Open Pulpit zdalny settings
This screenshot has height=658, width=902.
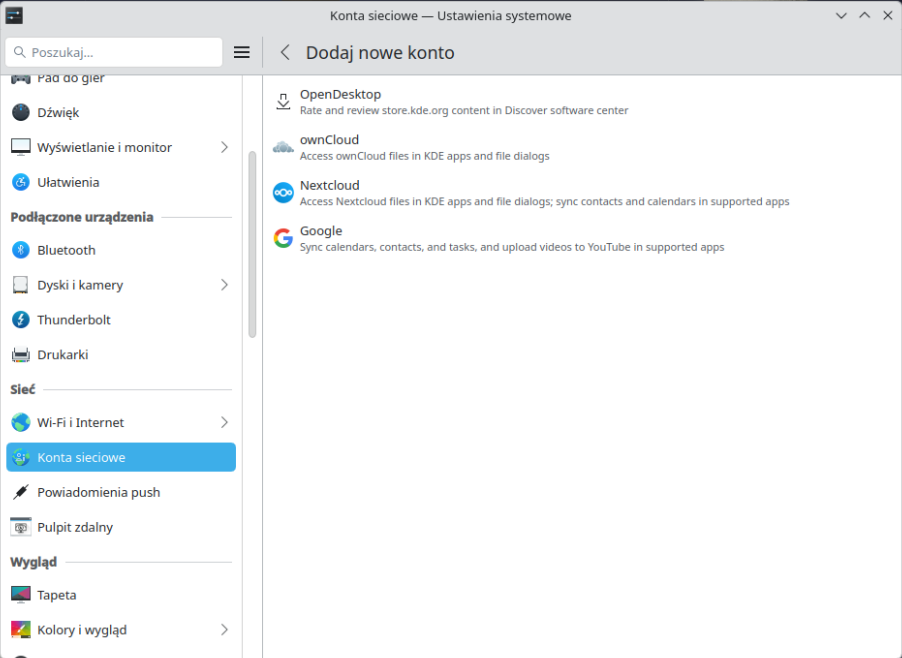(75, 527)
